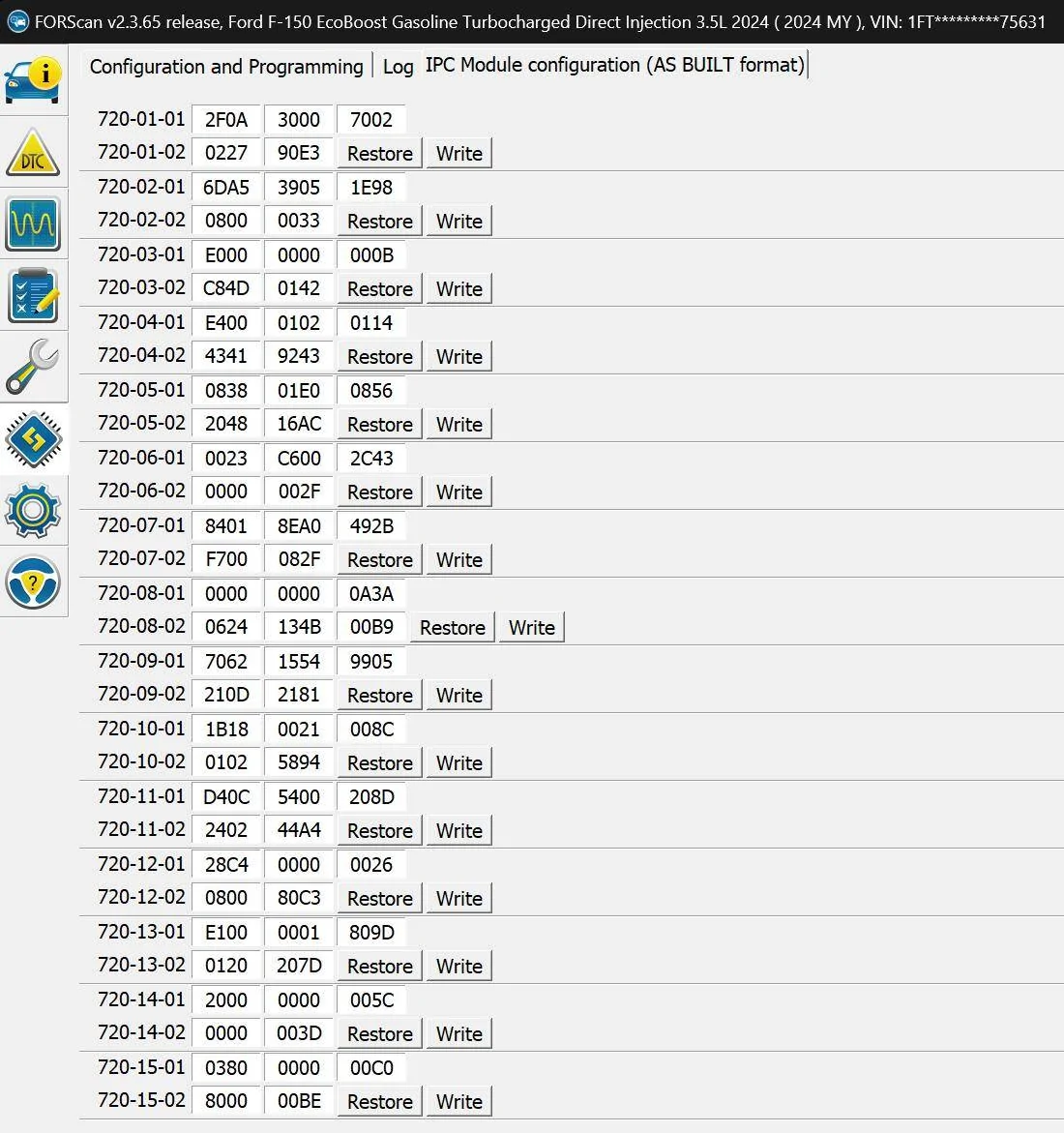The width and height of the screenshot is (1064, 1133).
Task: Click Write for block 720-01-02
Action: (x=459, y=153)
